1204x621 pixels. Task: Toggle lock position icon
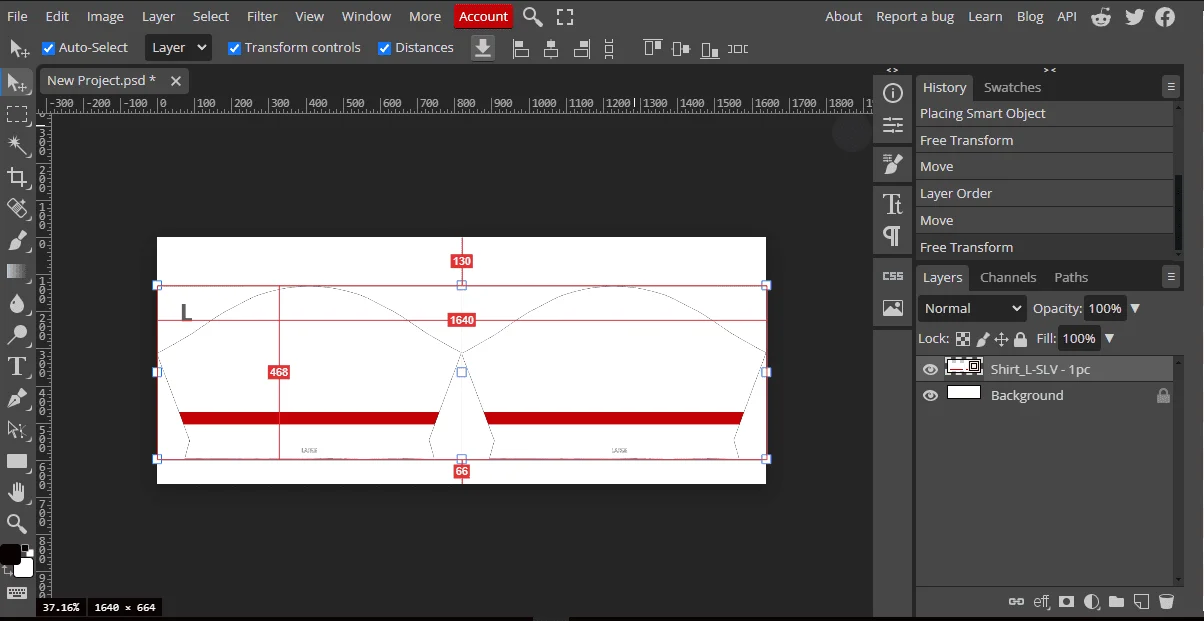[x=1002, y=339]
